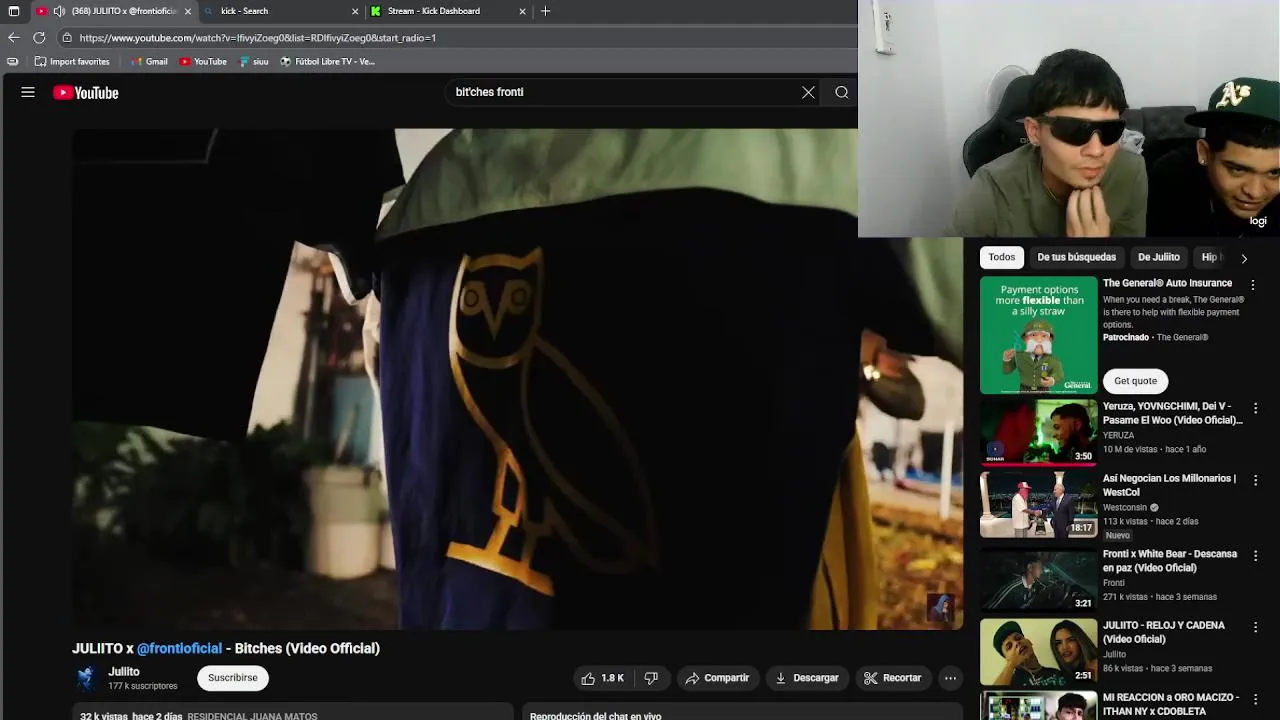Open the siuu bookmark
Image resolution: width=1280 pixels, height=720 pixels.
[x=254, y=61]
